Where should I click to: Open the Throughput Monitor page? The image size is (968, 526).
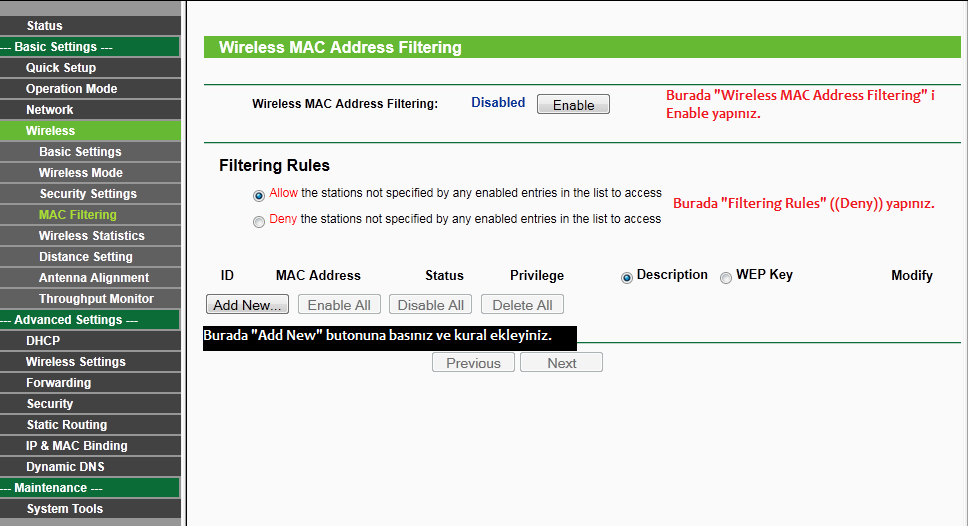[x=96, y=299]
